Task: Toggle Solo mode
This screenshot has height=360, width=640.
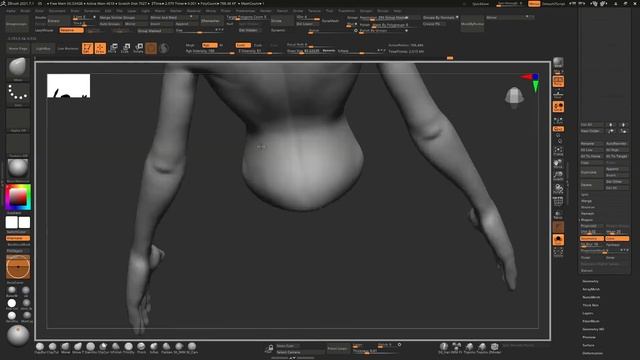Action: (x=558, y=240)
